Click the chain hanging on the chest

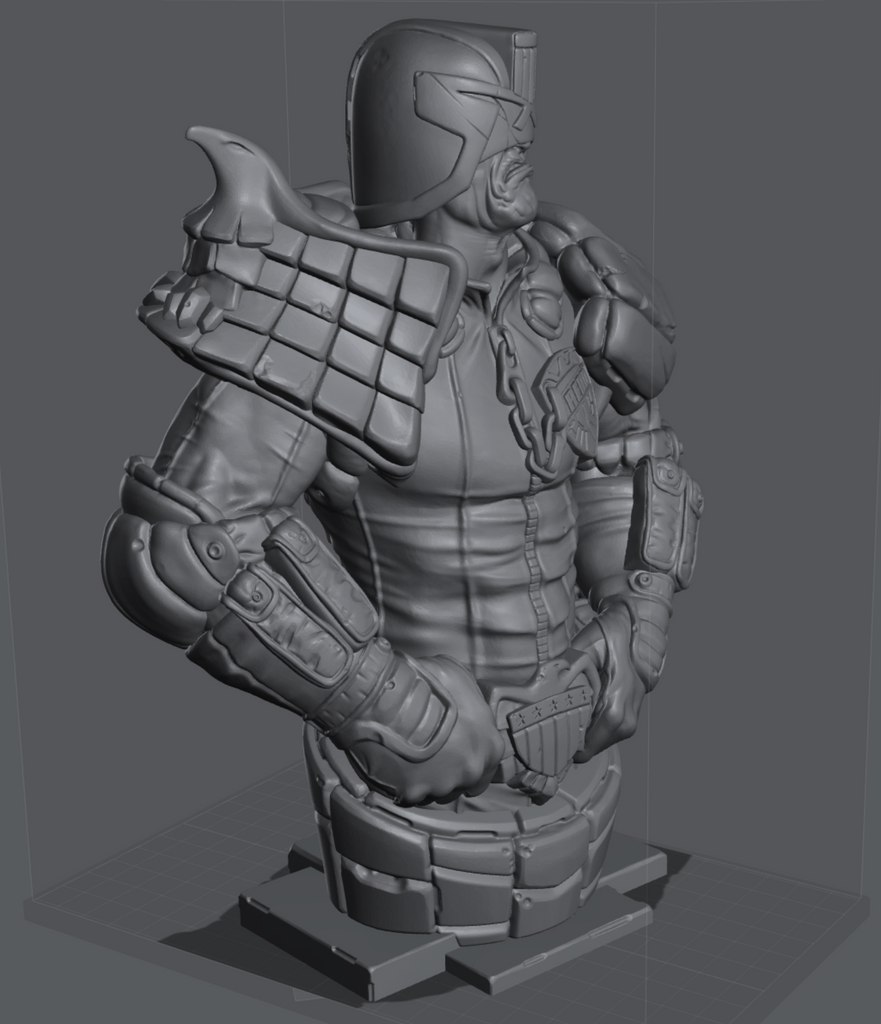click(518, 400)
